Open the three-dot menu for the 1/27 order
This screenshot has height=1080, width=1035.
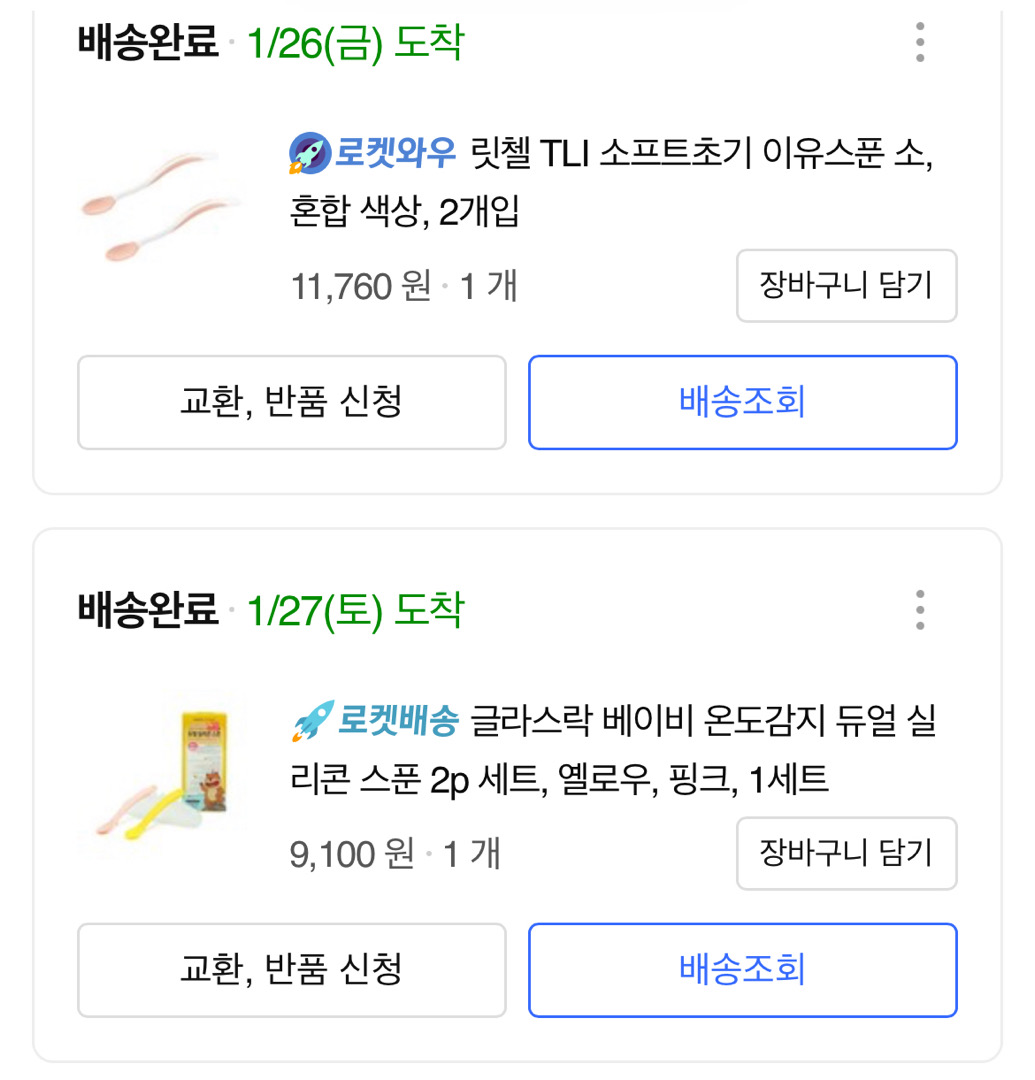pos(919,610)
